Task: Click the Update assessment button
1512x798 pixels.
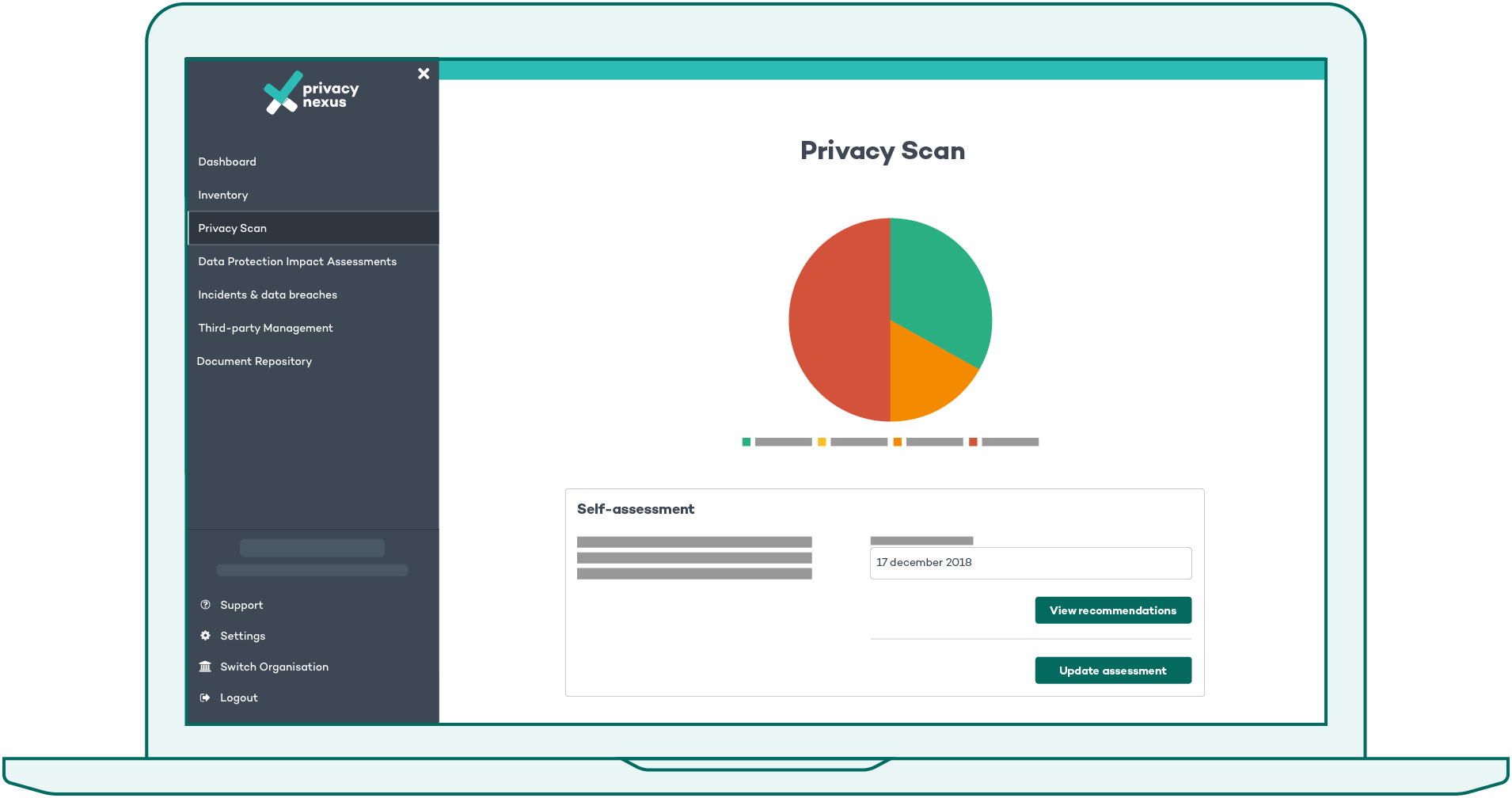Action: pyautogui.click(x=1113, y=671)
